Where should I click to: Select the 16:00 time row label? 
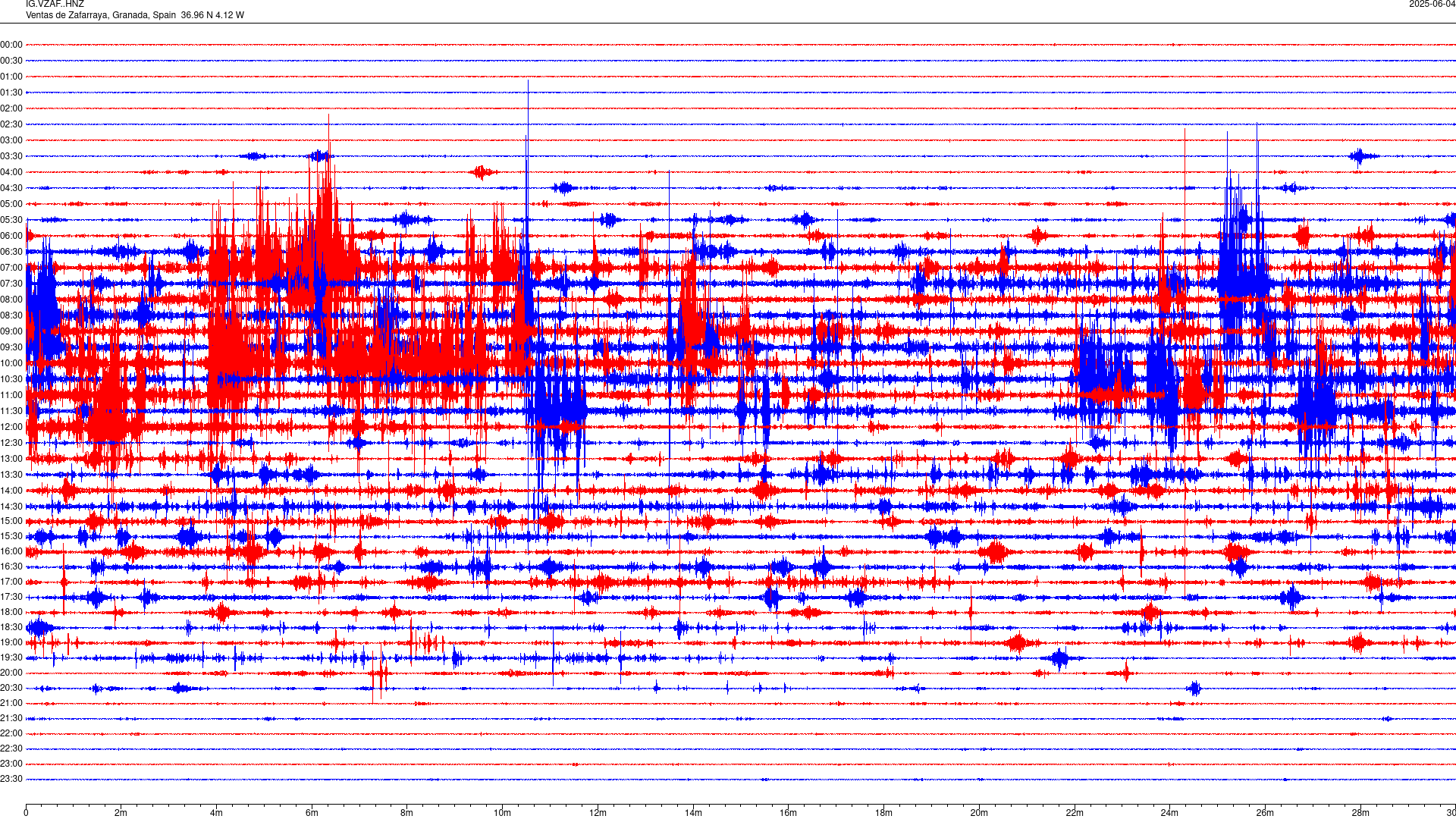[x=11, y=551]
